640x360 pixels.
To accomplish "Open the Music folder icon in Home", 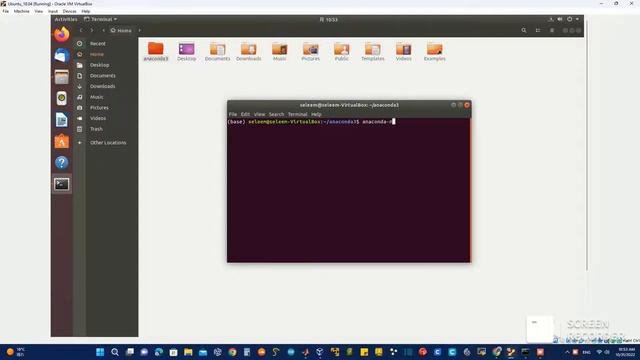I will (280, 52).
